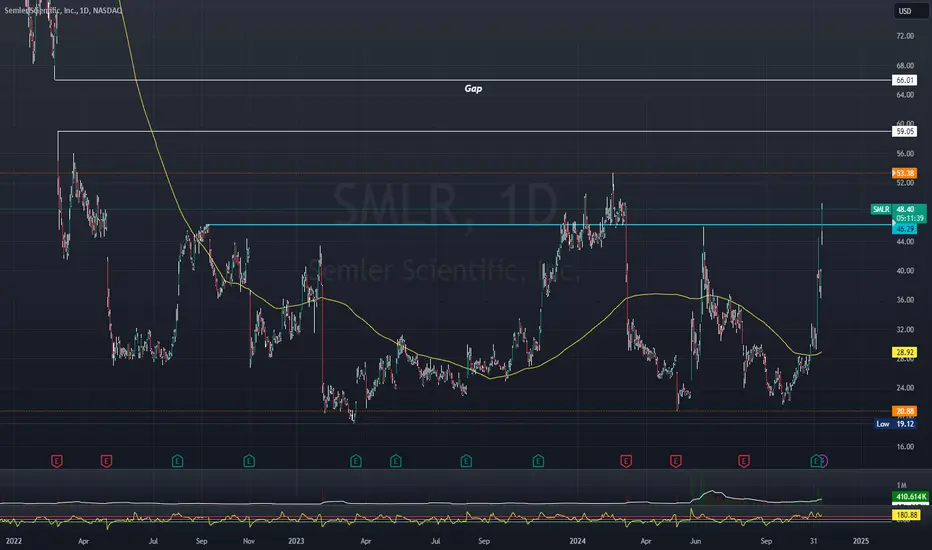932x550 pixels.
Task: Click the yellow 28.92 moving average label
Action: (904, 353)
